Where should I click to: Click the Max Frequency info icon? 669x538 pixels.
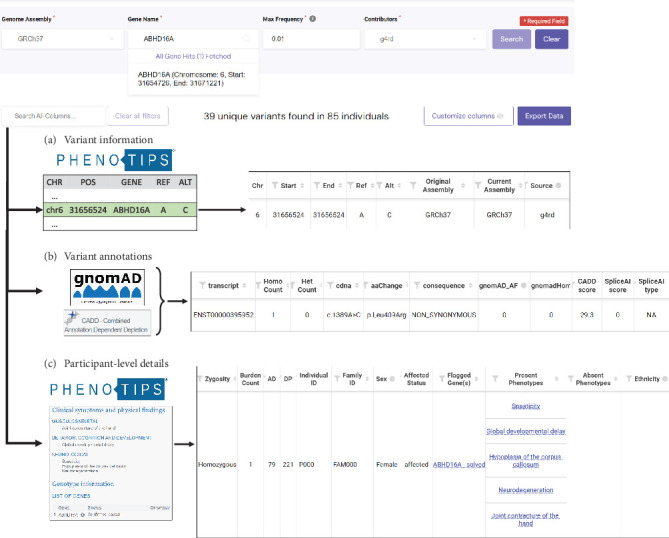tap(313, 19)
